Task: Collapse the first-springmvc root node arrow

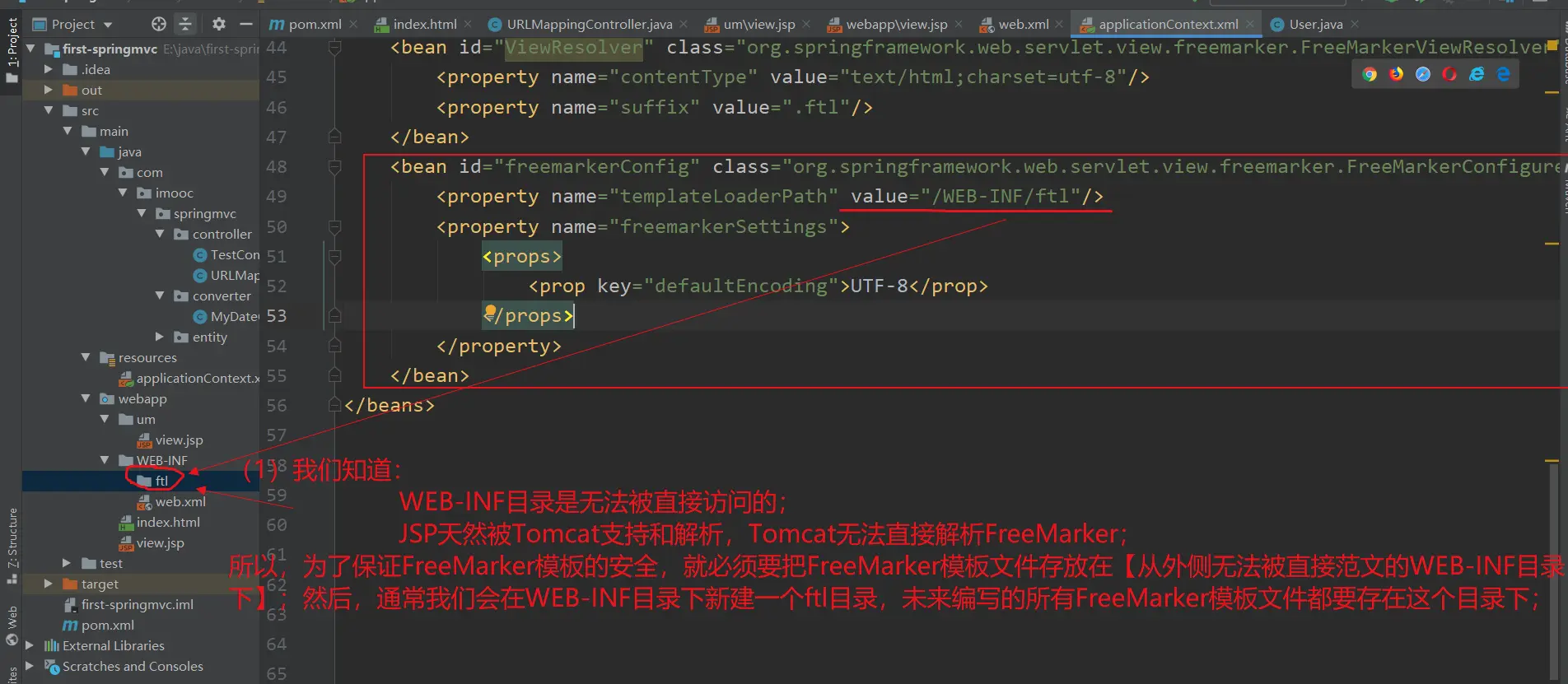Action: click(x=31, y=49)
